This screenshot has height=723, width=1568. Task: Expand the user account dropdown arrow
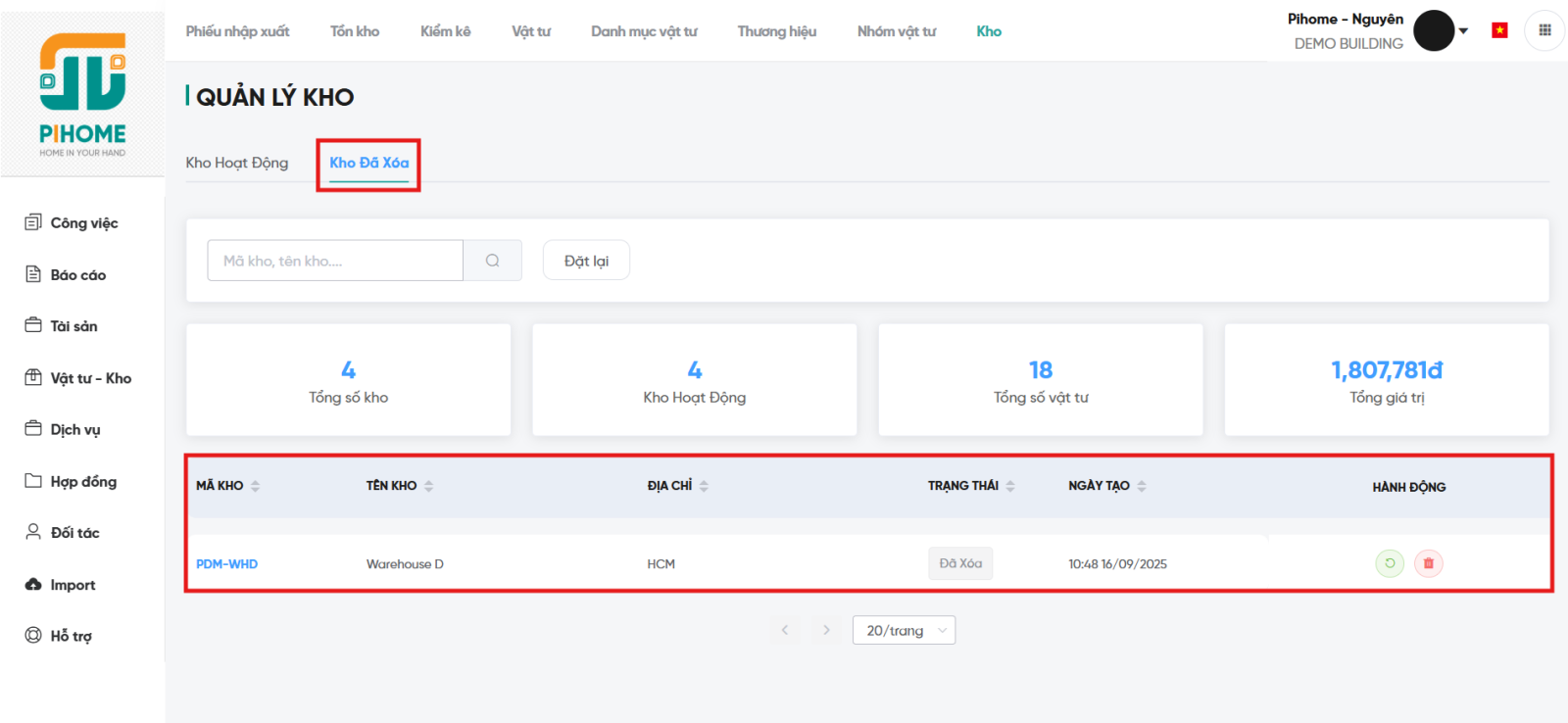tap(1463, 31)
